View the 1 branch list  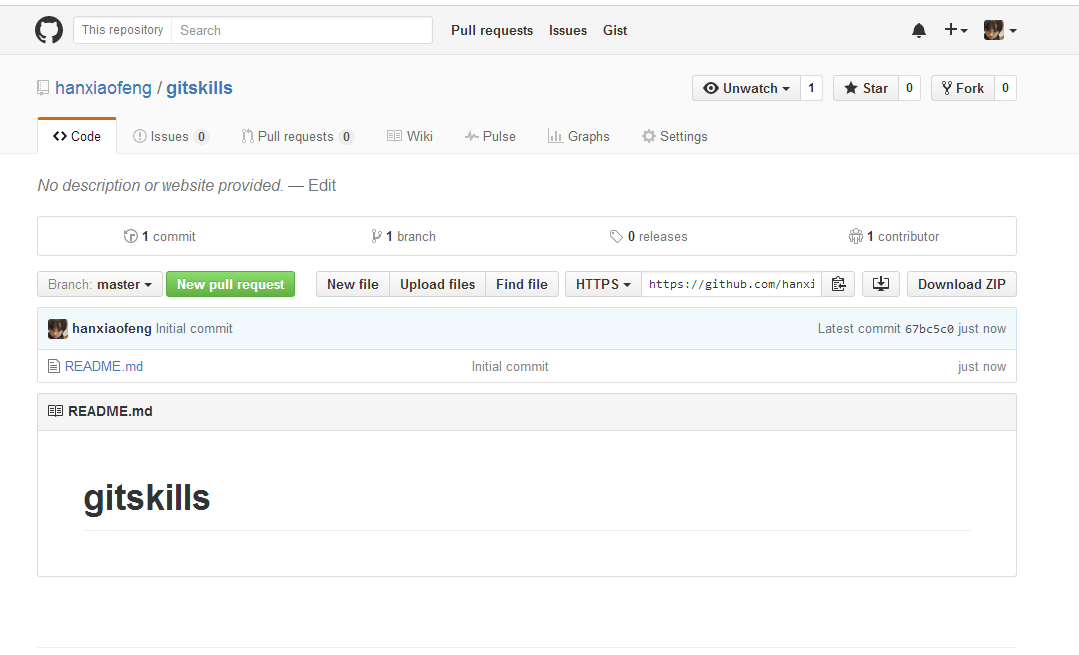point(403,237)
